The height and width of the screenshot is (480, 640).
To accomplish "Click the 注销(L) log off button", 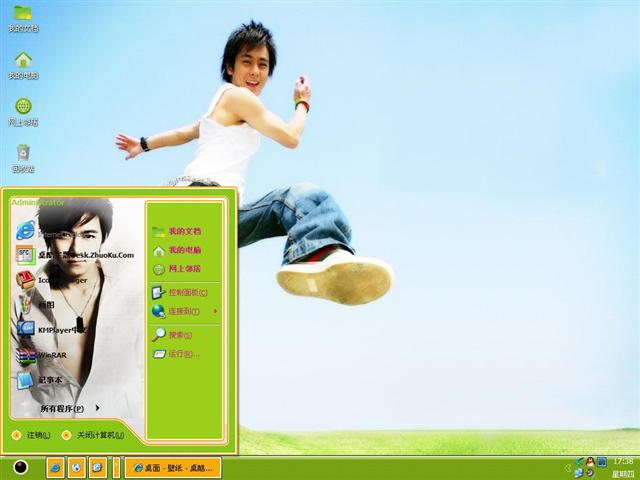I will (x=31, y=435).
